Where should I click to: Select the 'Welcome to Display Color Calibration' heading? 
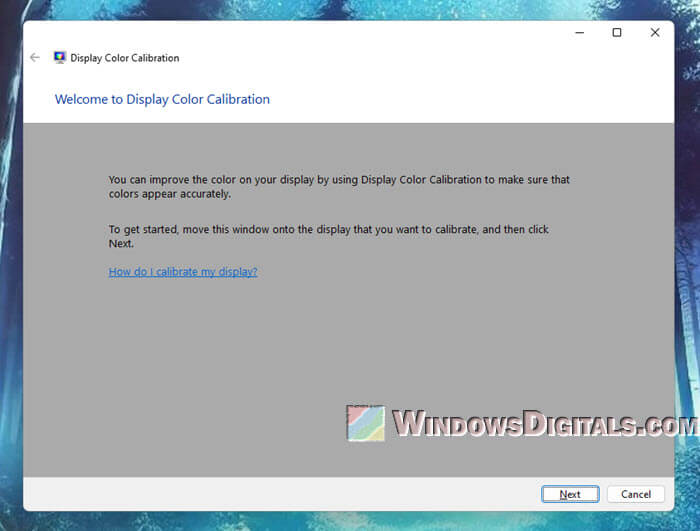point(162,99)
